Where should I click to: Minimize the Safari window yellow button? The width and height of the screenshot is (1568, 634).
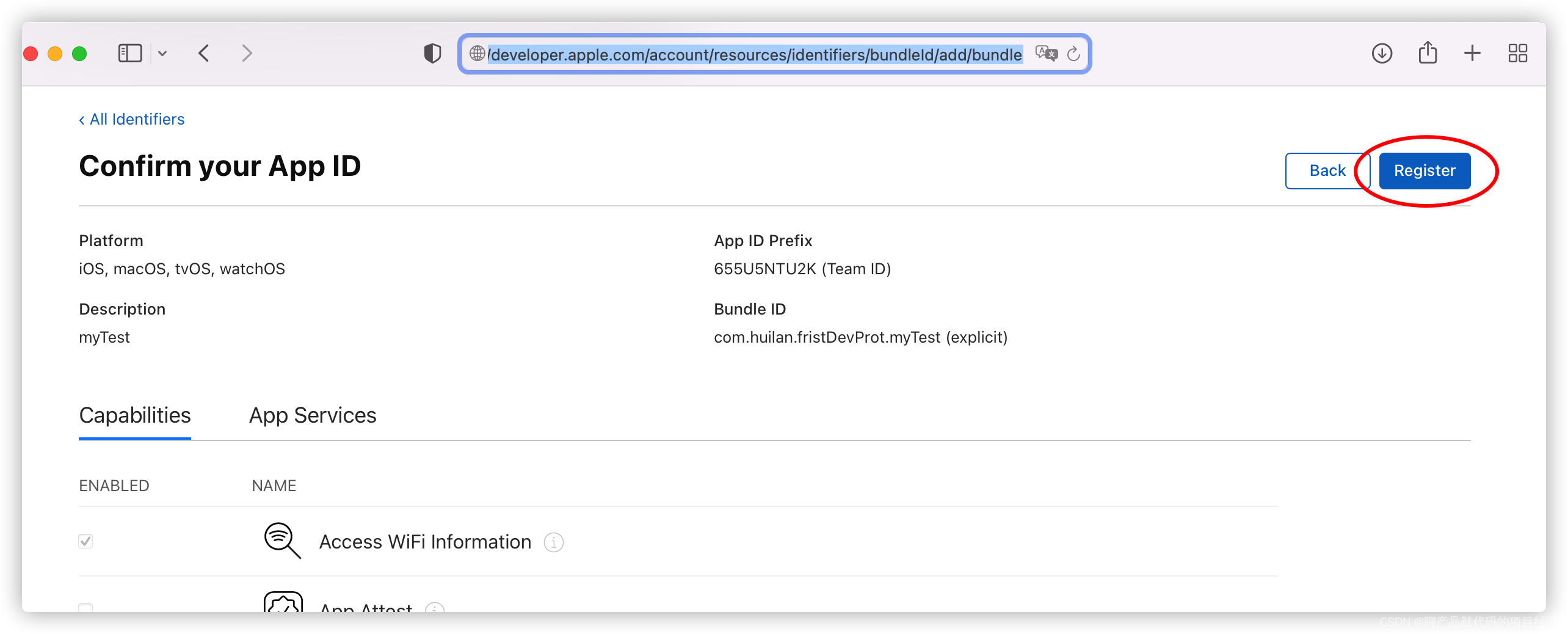tap(55, 54)
